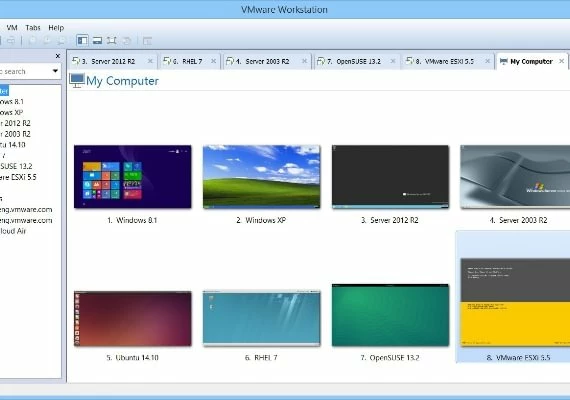
Task: Click the '7. OpenSUSE 13.2' caption under its thumbnail
Action: (390, 357)
